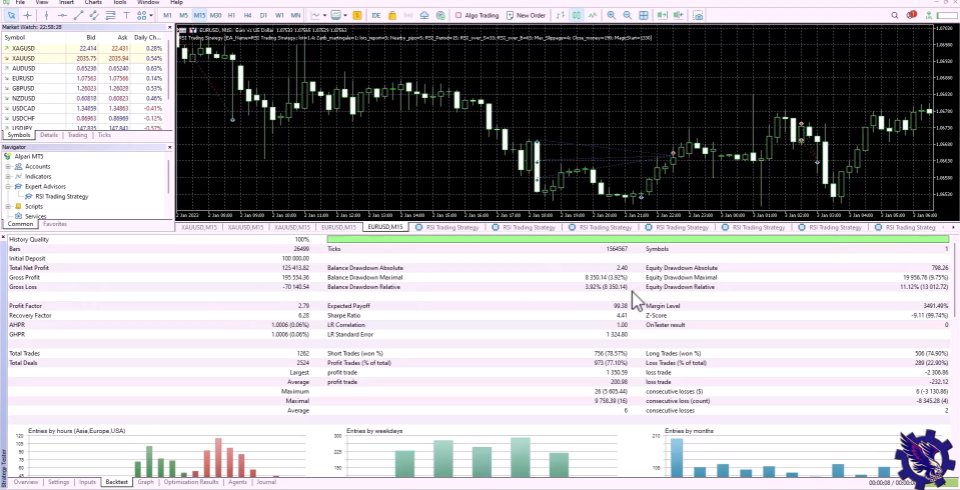Switch chart to M30 timeframe
Image resolution: width=960 pixels, height=490 pixels.
click(x=215, y=16)
